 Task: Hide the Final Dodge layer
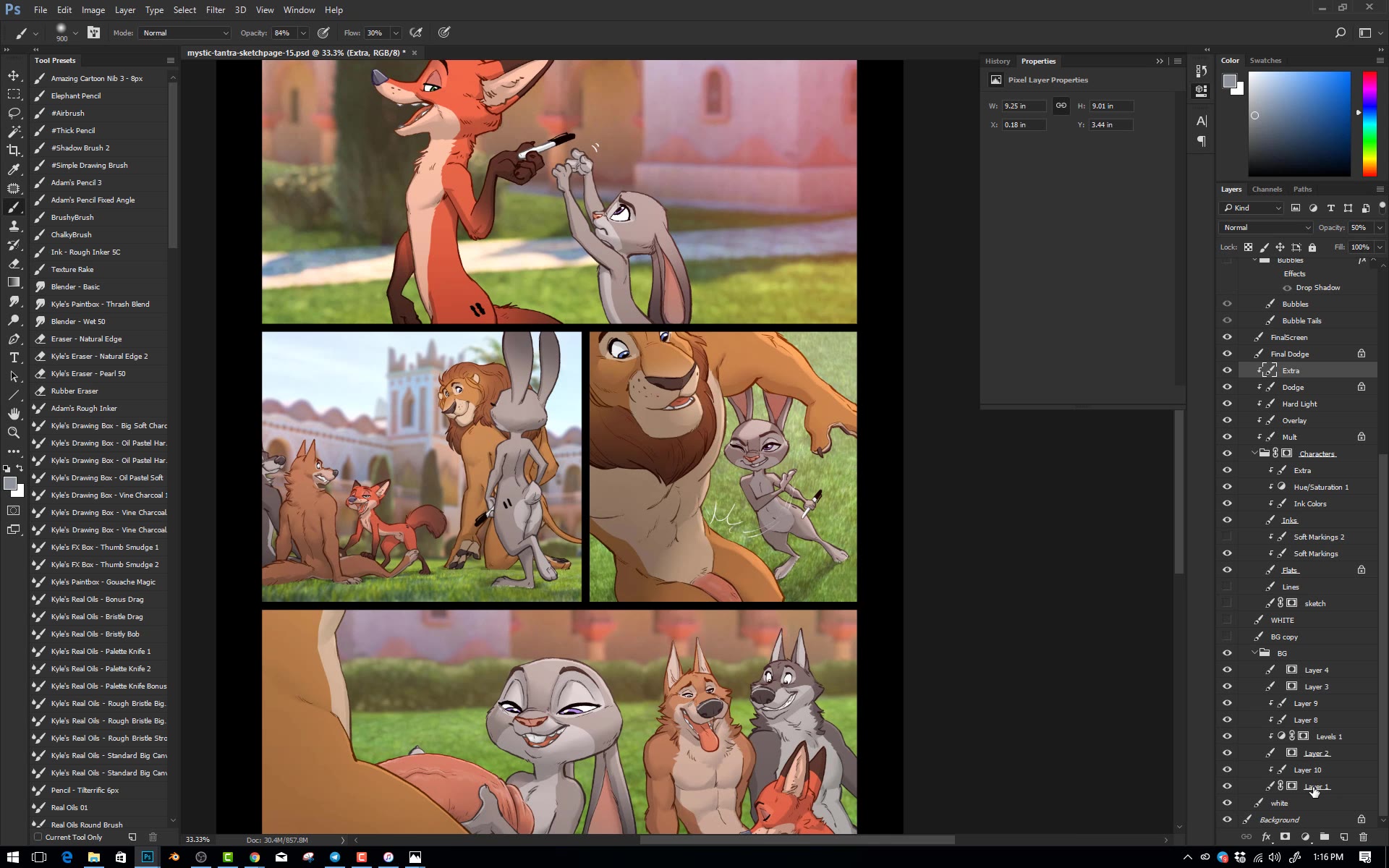(1227, 354)
